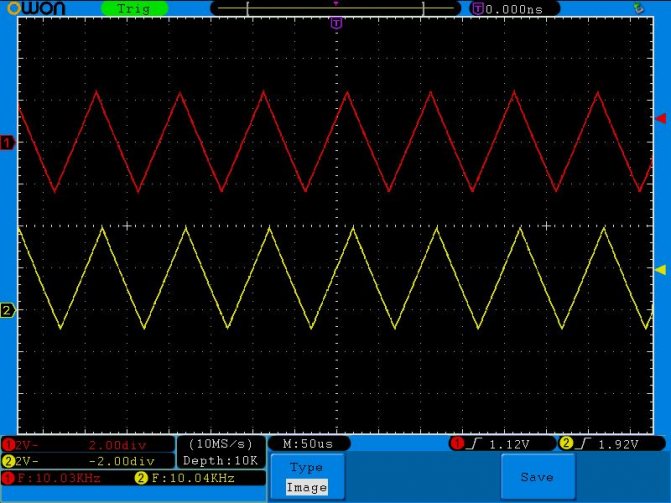The height and width of the screenshot is (503, 671).
Task: Click channel 1 frequency 10.03KHz readout
Action: tap(59, 478)
